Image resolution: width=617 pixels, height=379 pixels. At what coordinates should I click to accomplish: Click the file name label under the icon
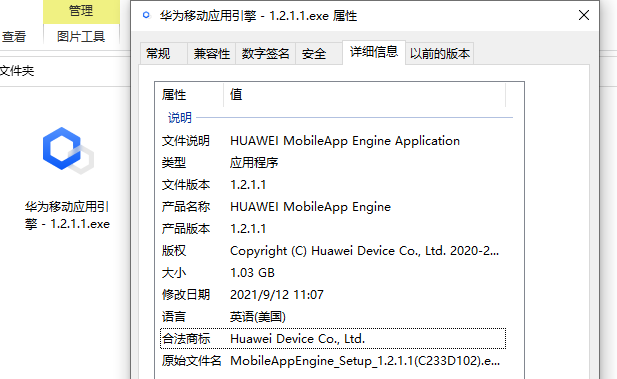pyautogui.click(x=67, y=215)
